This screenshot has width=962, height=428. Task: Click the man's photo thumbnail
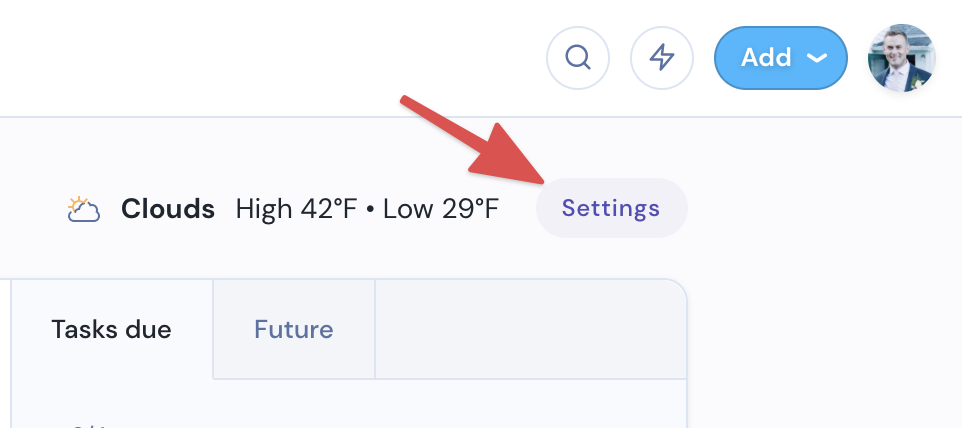(901, 58)
